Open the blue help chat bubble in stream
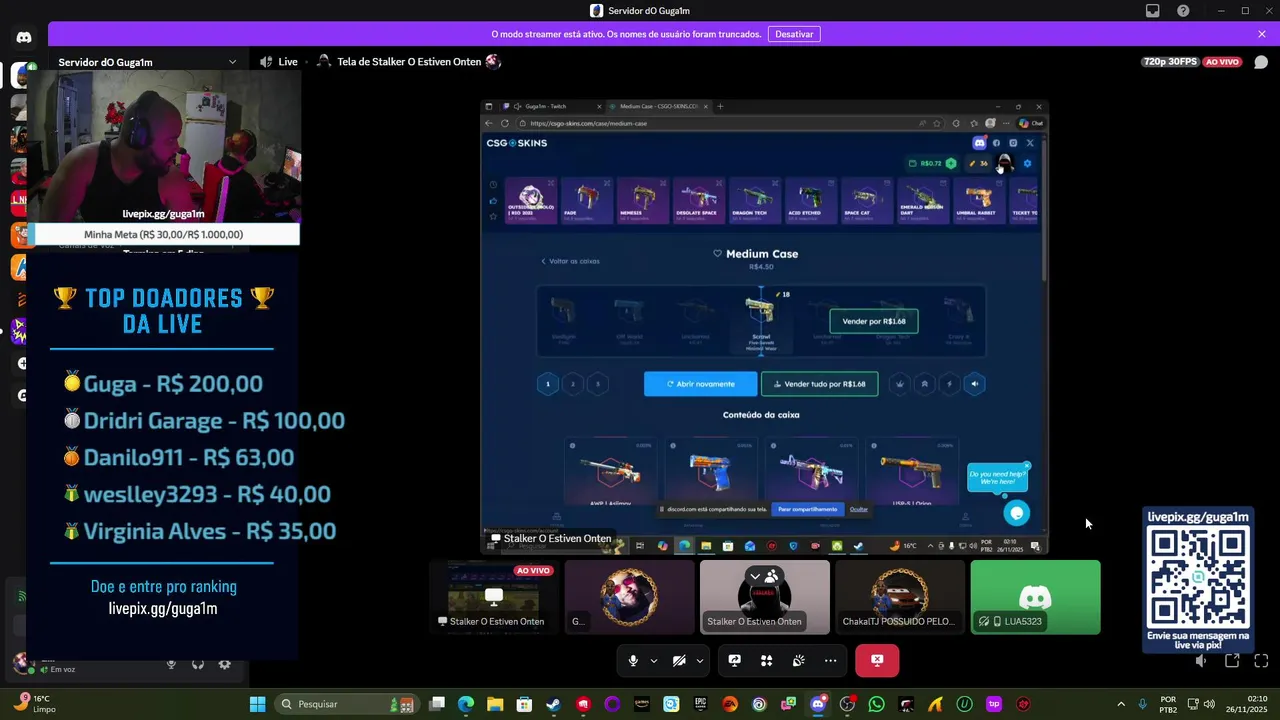The height and width of the screenshot is (720, 1280). click(x=1016, y=513)
